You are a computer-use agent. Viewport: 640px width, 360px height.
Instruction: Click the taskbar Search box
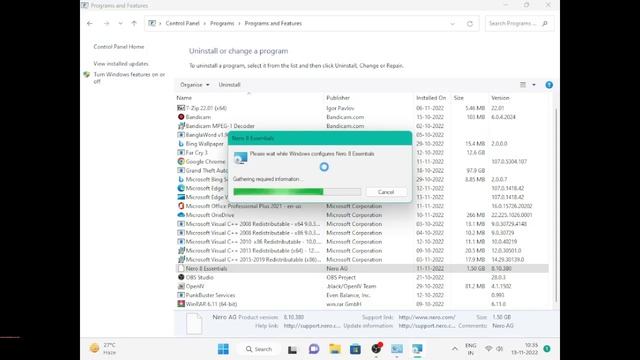(259, 349)
